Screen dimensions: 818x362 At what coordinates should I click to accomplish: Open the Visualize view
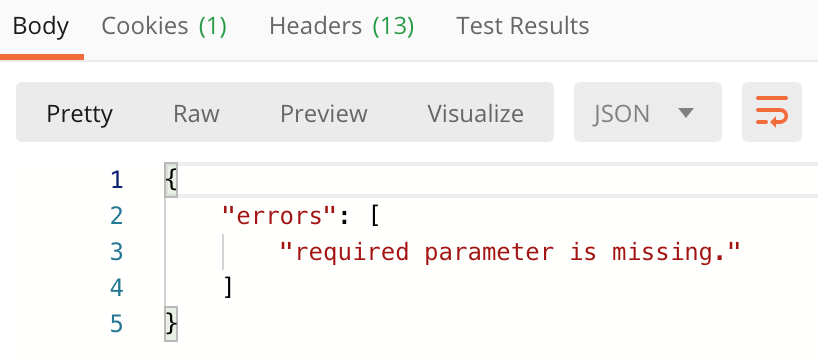475,113
